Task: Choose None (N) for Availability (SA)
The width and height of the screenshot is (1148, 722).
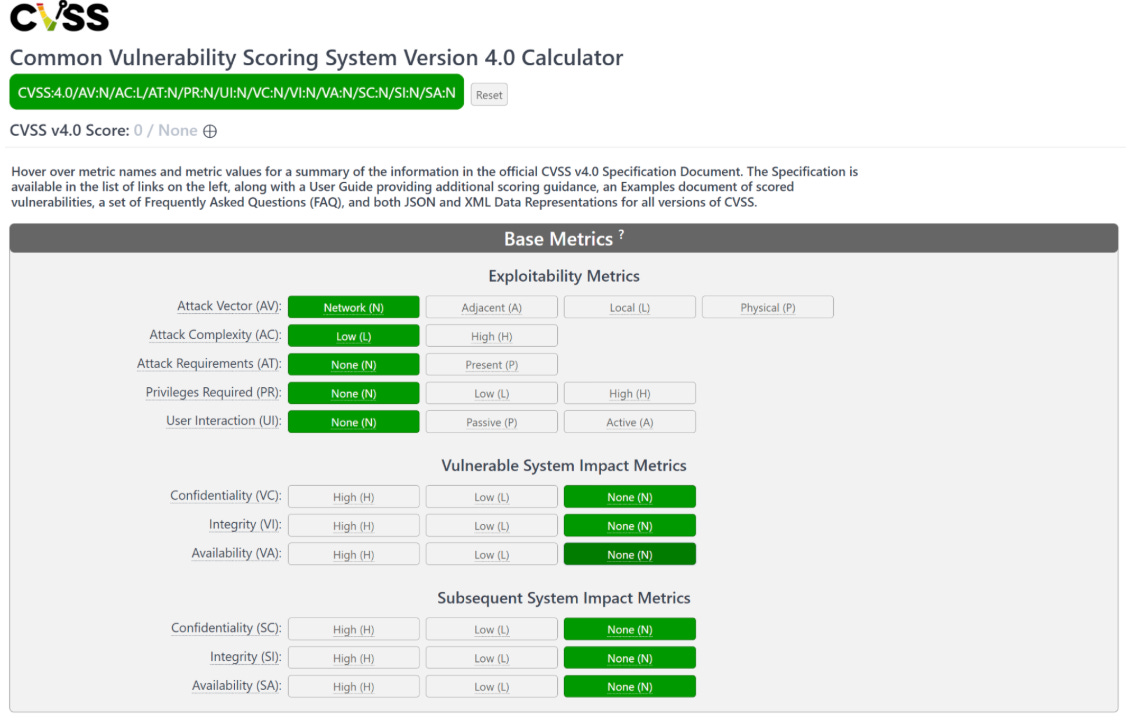Action: pos(630,687)
